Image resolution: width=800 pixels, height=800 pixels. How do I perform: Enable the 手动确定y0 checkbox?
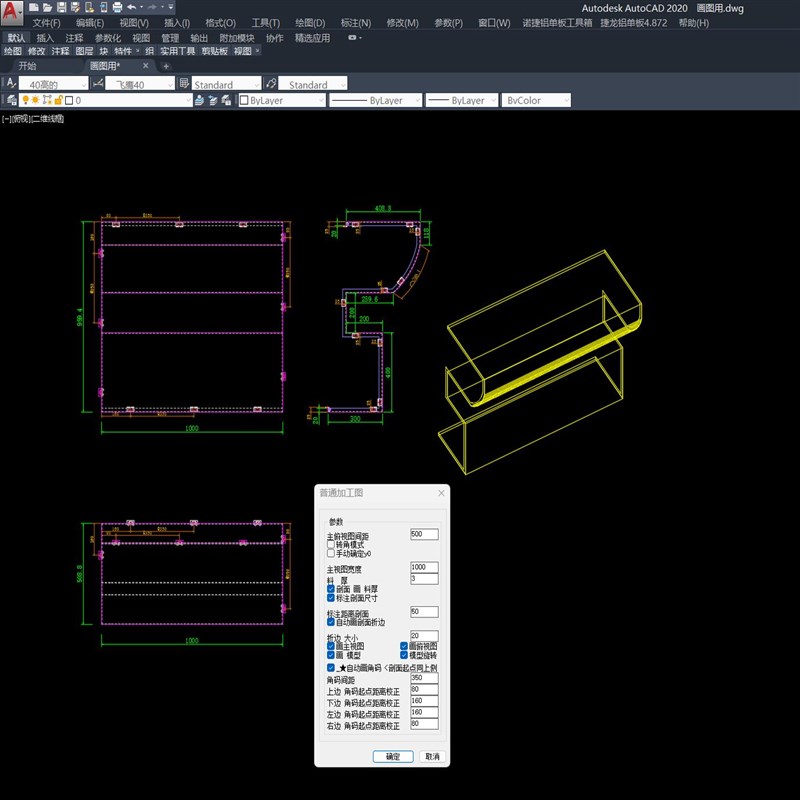click(x=331, y=553)
